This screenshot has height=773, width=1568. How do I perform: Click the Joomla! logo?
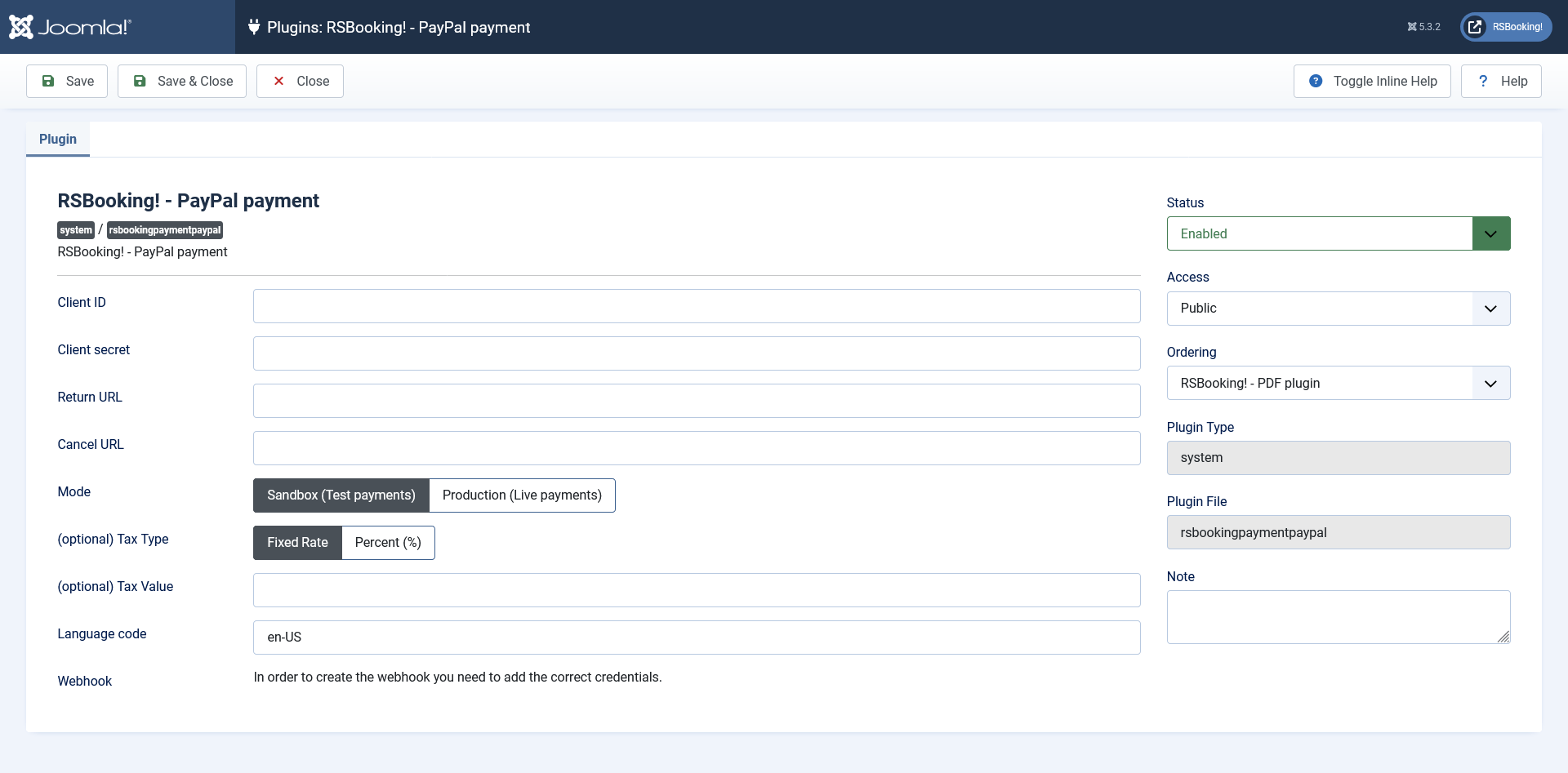pyautogui.click(x=70, y=27)
